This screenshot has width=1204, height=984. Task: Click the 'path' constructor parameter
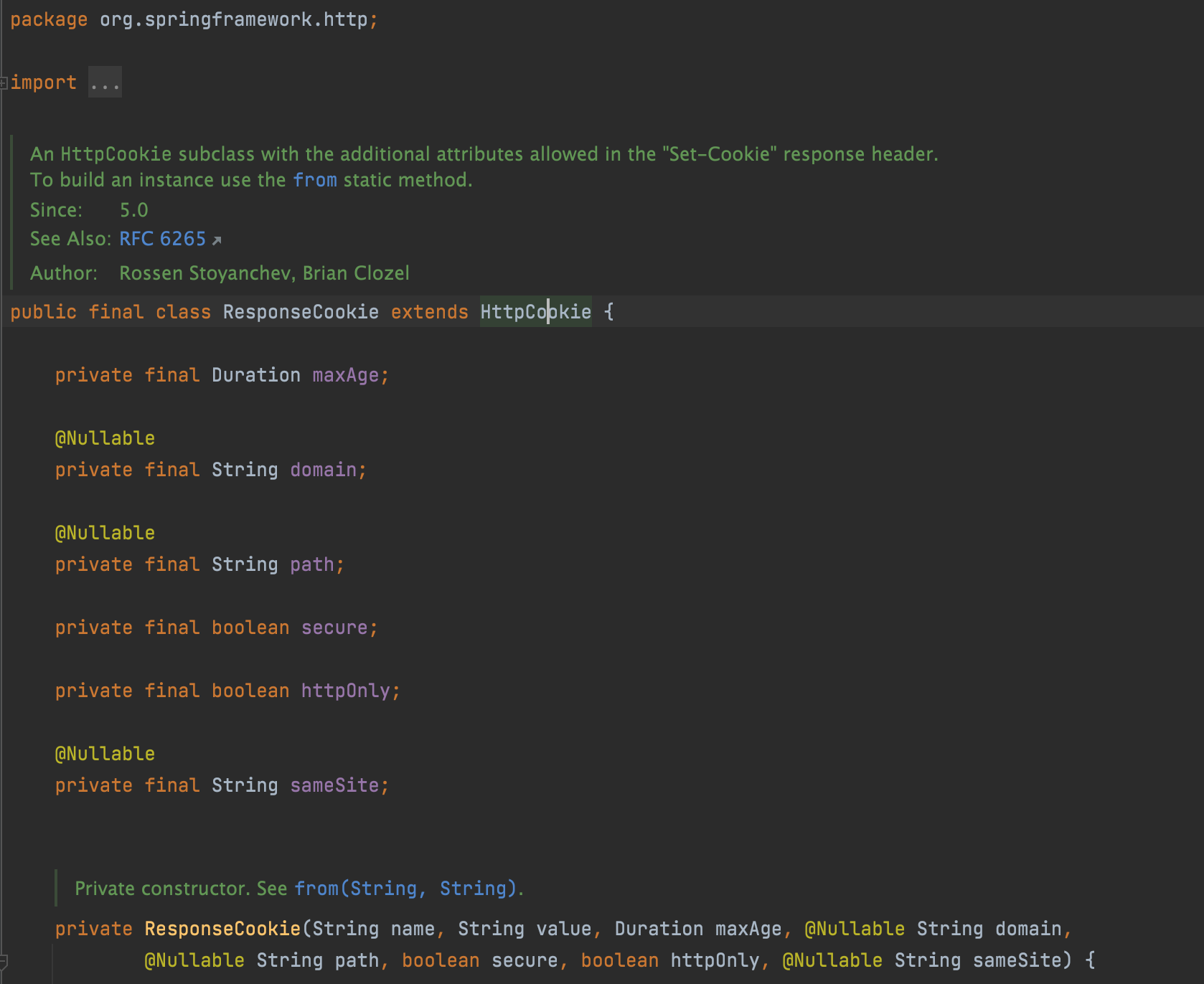[x=357, y=960]
